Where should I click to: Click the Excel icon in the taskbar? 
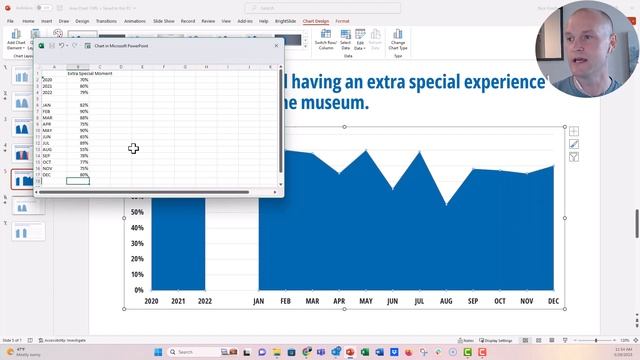coord(365,352)
